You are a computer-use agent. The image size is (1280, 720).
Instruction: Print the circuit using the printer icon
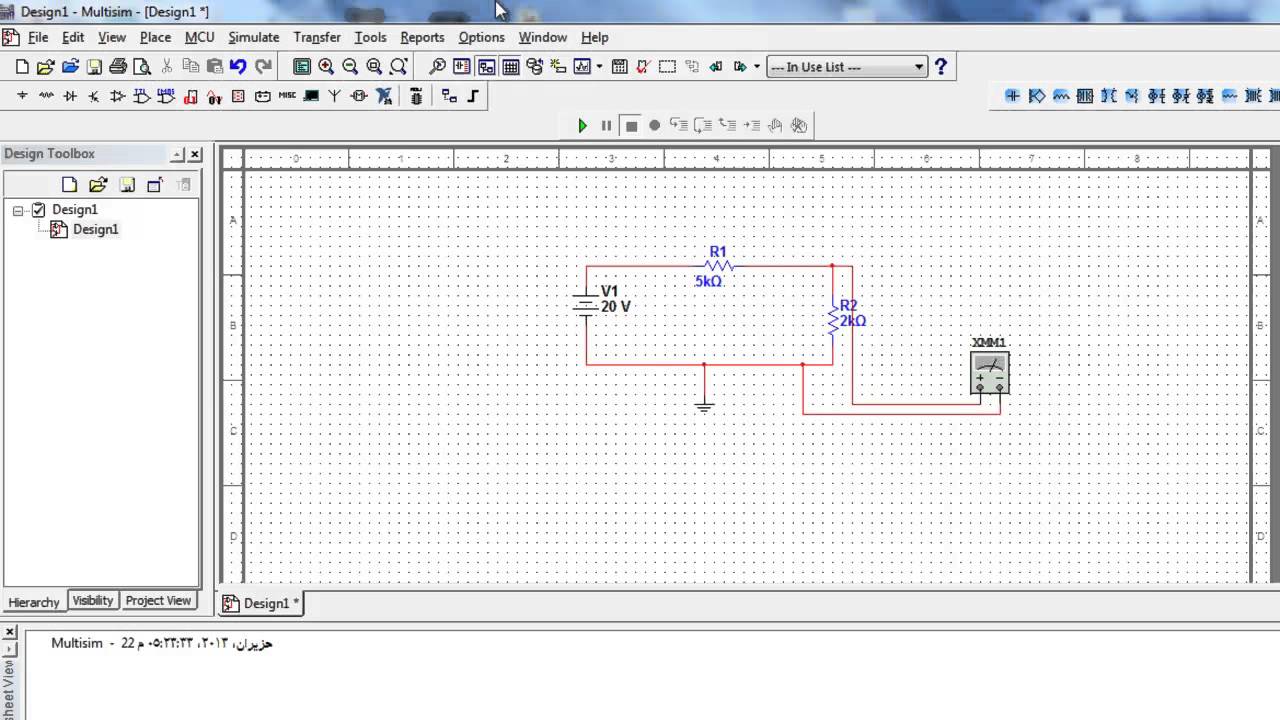(x=118, y=67)
